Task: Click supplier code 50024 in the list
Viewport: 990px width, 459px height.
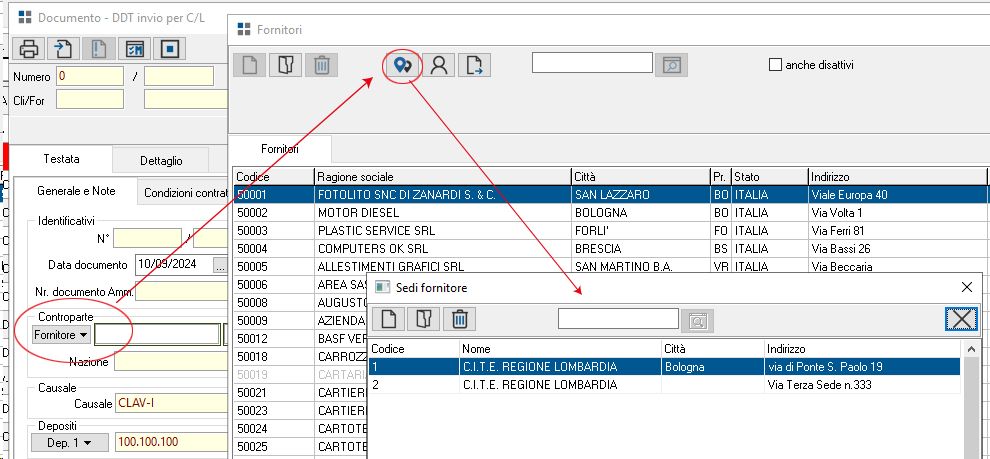Action: click(252, 429)
